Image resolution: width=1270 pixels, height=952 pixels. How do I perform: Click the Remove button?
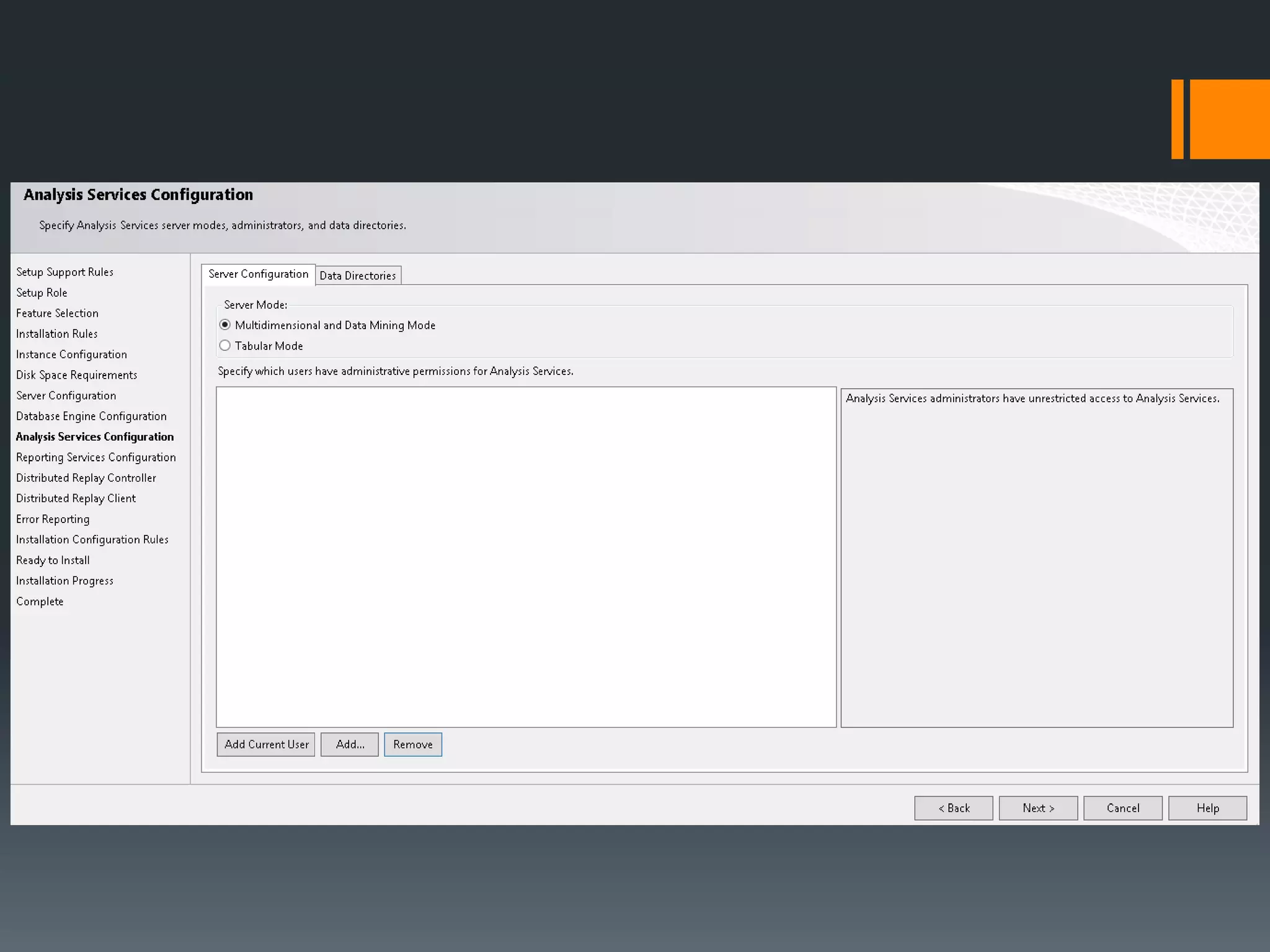click(x=413, y=744)
